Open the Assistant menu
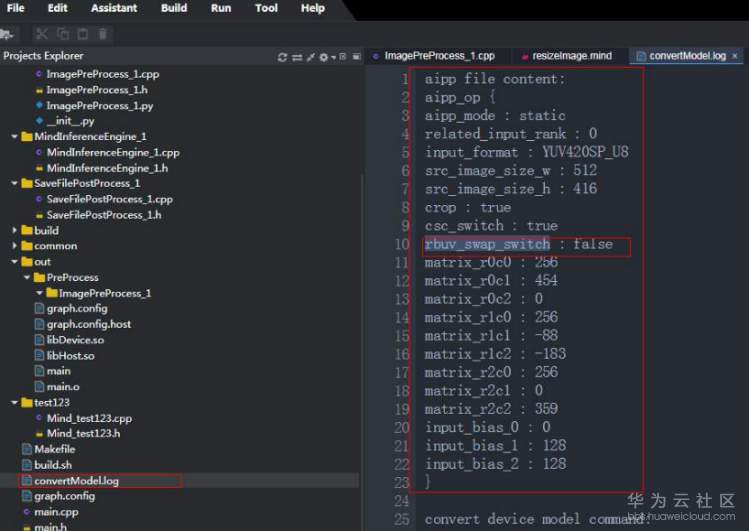This screenshot has width=749, height=531. pos(114,8)
